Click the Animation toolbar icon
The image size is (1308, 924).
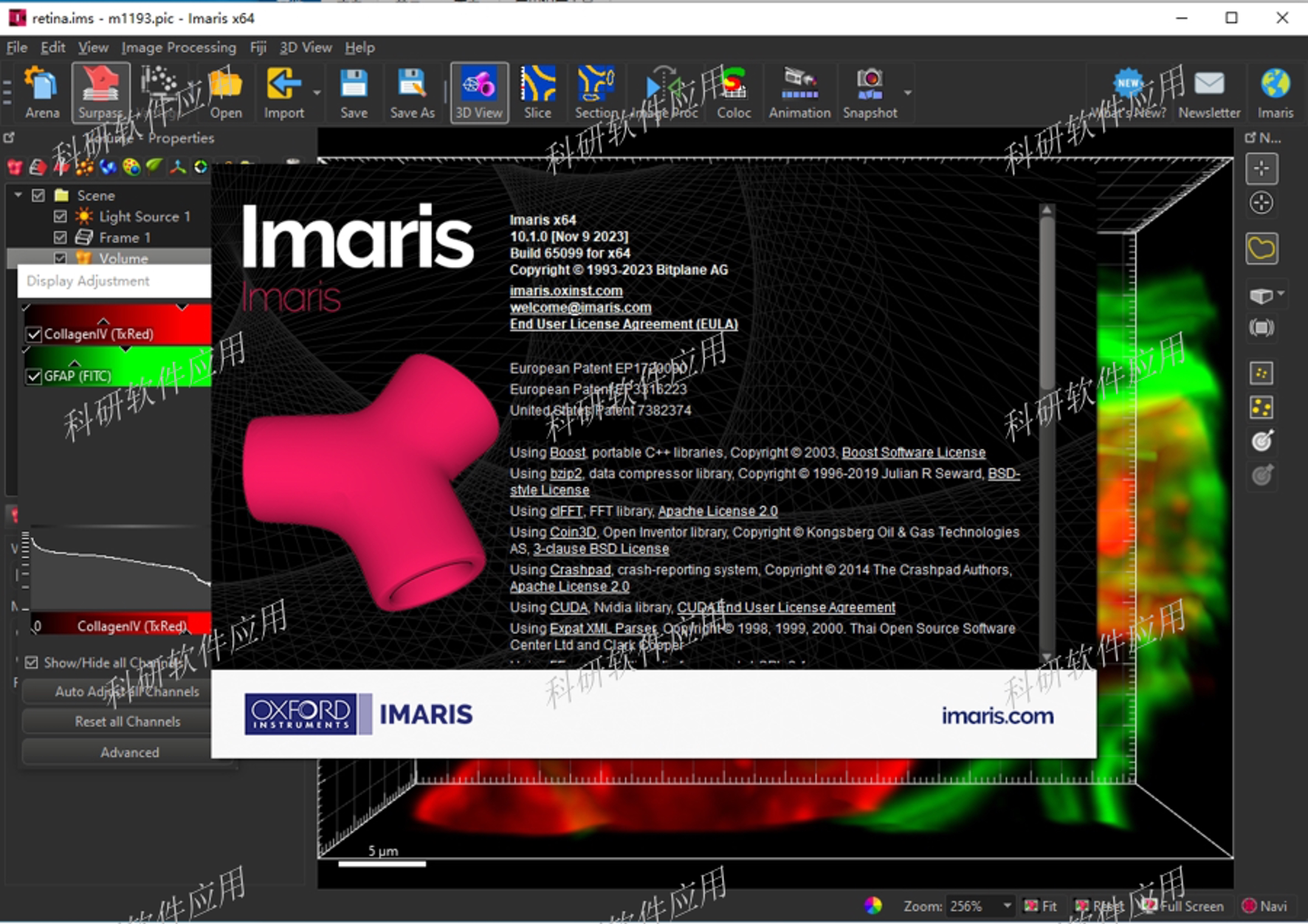[x=799, y=93]
